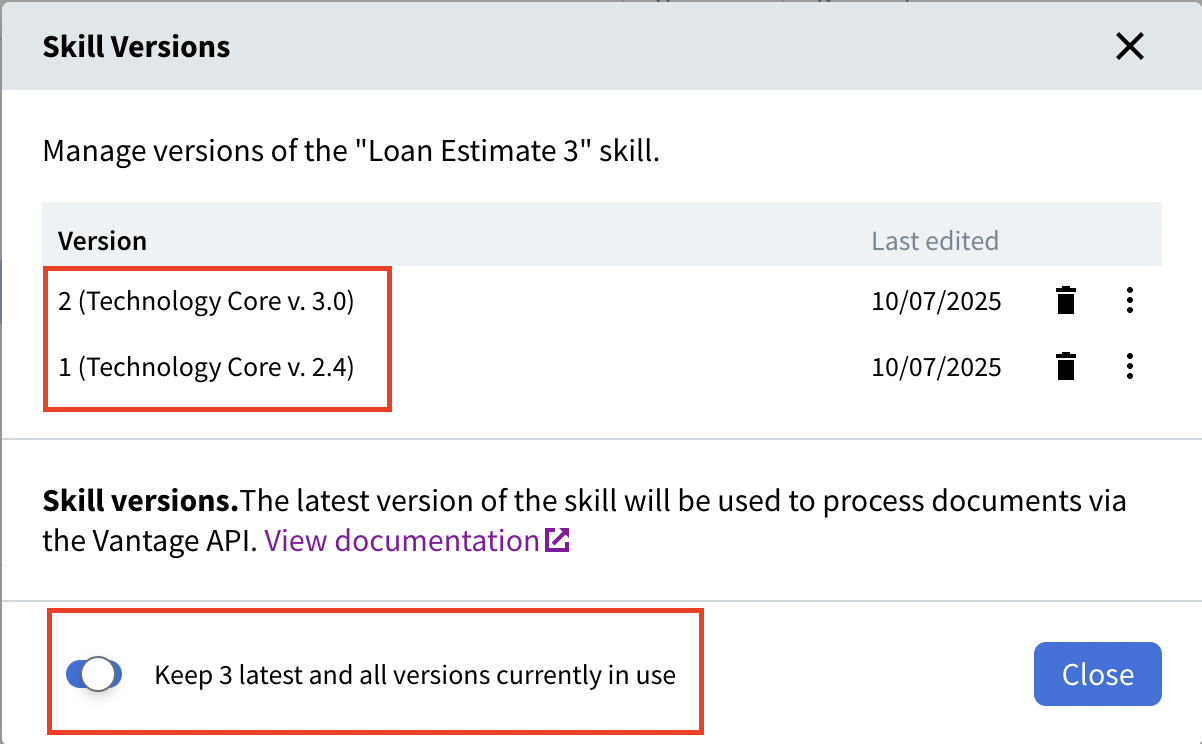Click the 'Version' column header
Image resolution: width=1202 pixels, height=744 pixels.
(102, 240)
